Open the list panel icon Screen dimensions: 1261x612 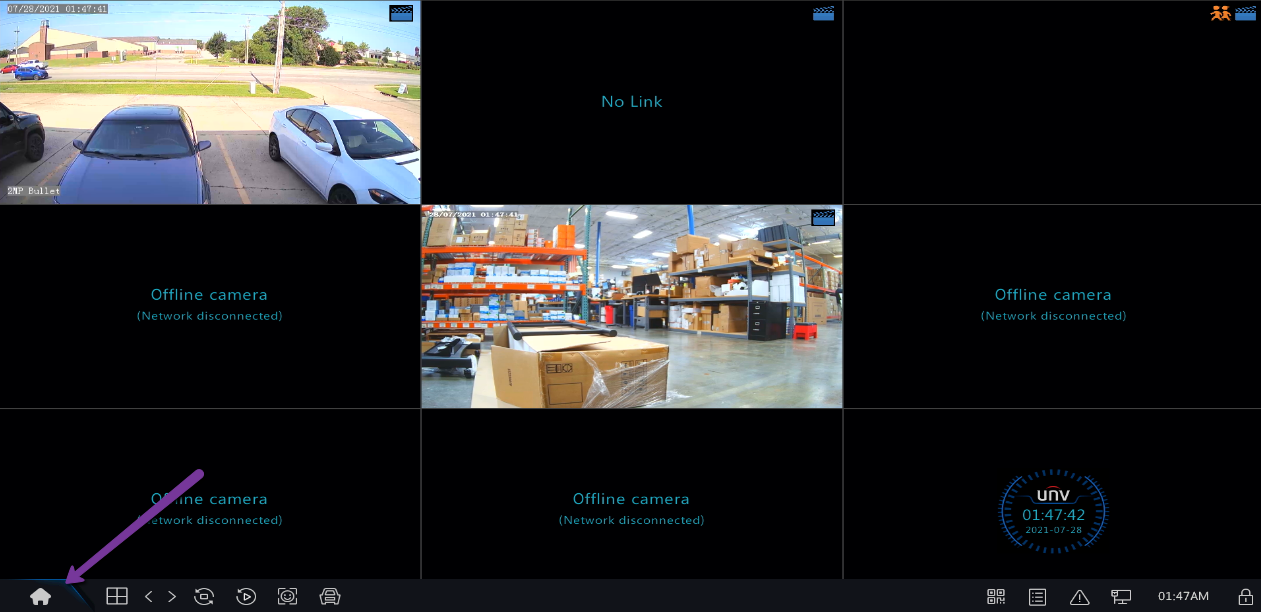click(1038, 597)
